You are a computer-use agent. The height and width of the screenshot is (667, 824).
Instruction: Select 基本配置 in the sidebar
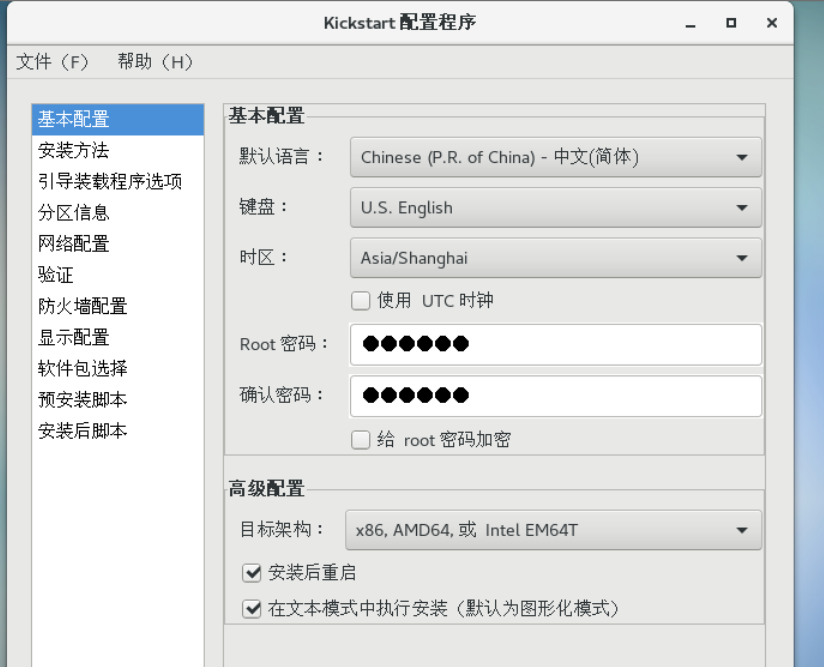pos(118,119)
